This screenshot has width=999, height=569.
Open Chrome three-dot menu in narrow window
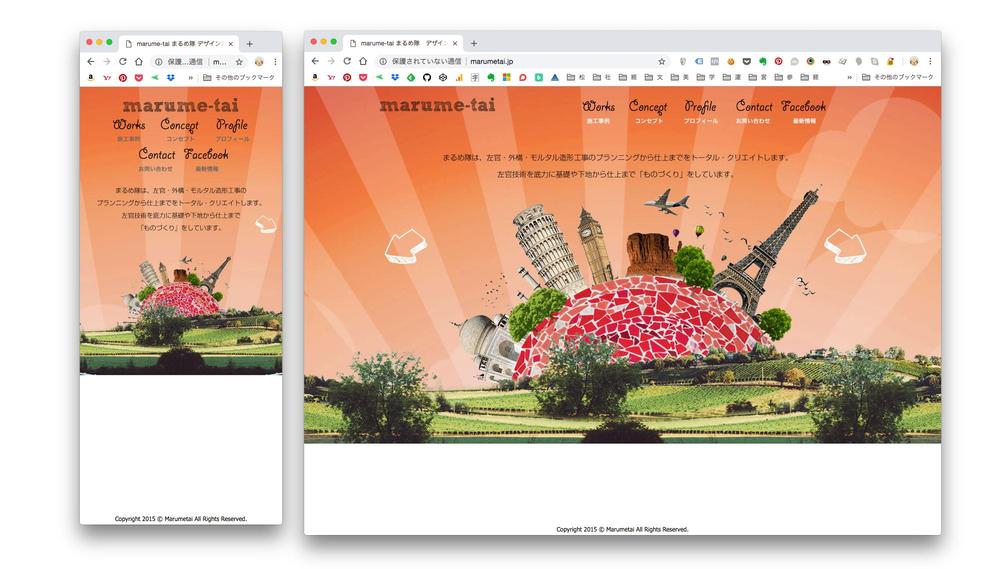coord(275,62)
